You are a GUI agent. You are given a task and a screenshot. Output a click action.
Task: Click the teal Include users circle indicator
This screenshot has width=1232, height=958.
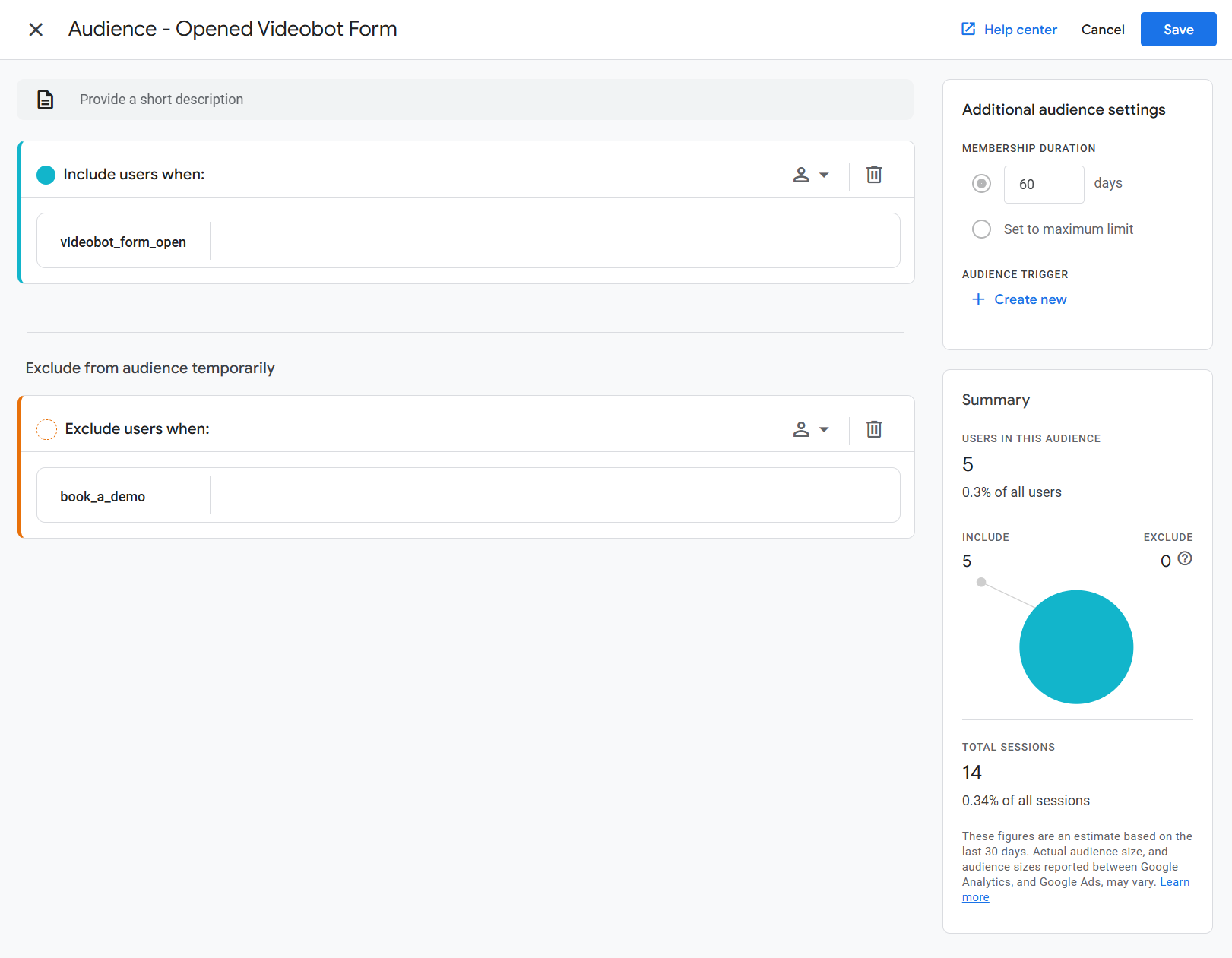pyautogui.click(x=46, y=175)
